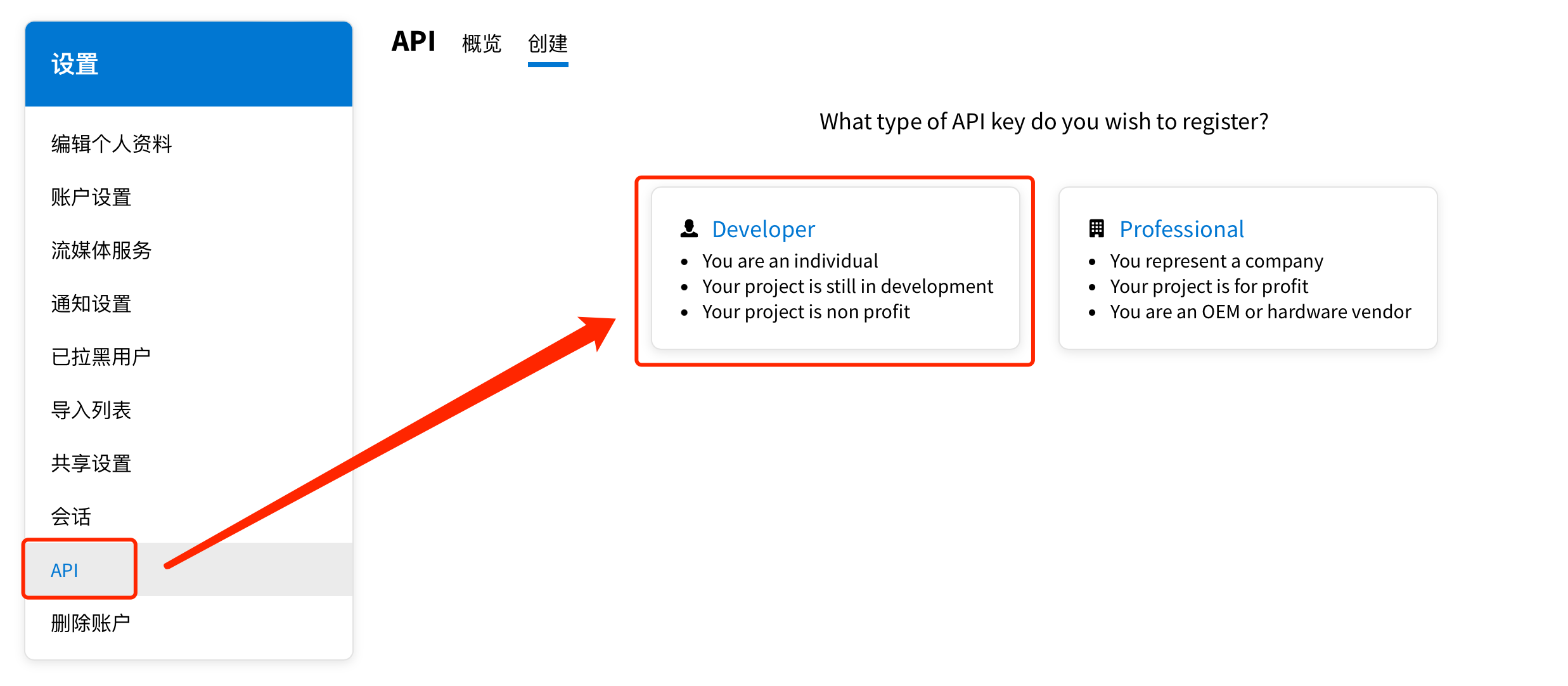
Task: Open 流媒体服务 settings
Action: [x=101, y=250]
